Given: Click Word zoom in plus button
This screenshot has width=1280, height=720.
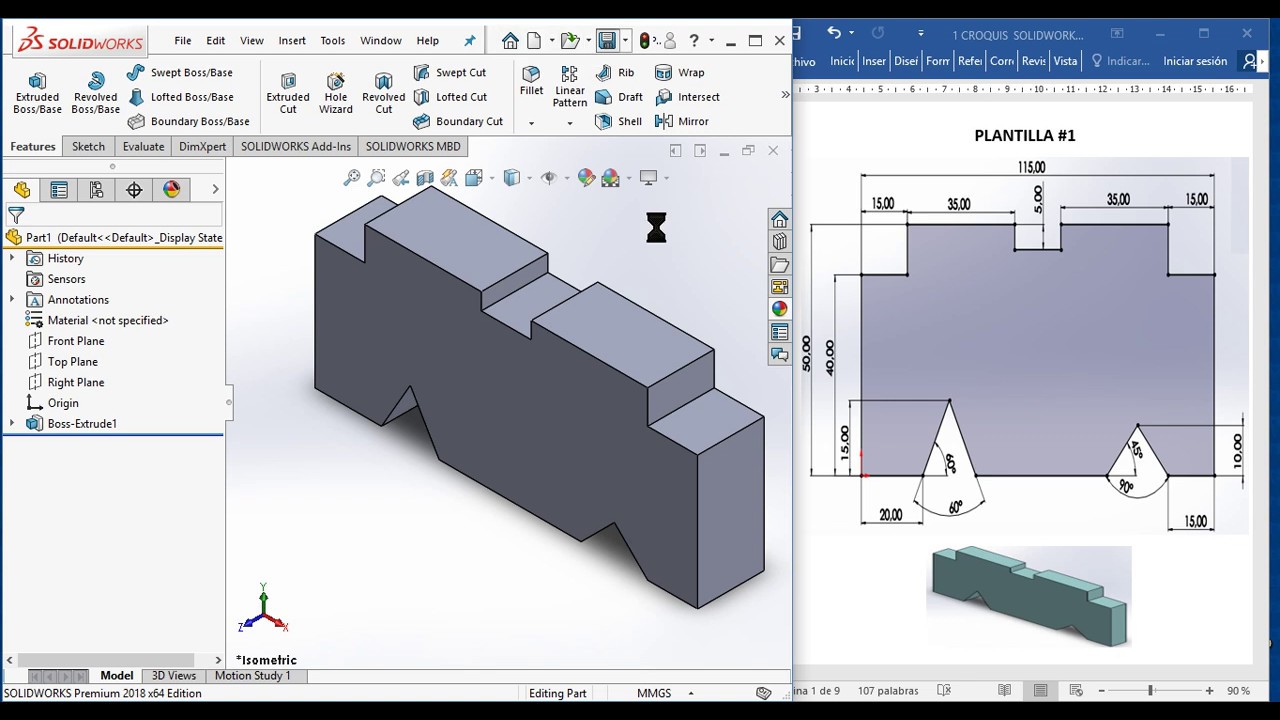Looking at the screenshot, I should (1209, 691).
